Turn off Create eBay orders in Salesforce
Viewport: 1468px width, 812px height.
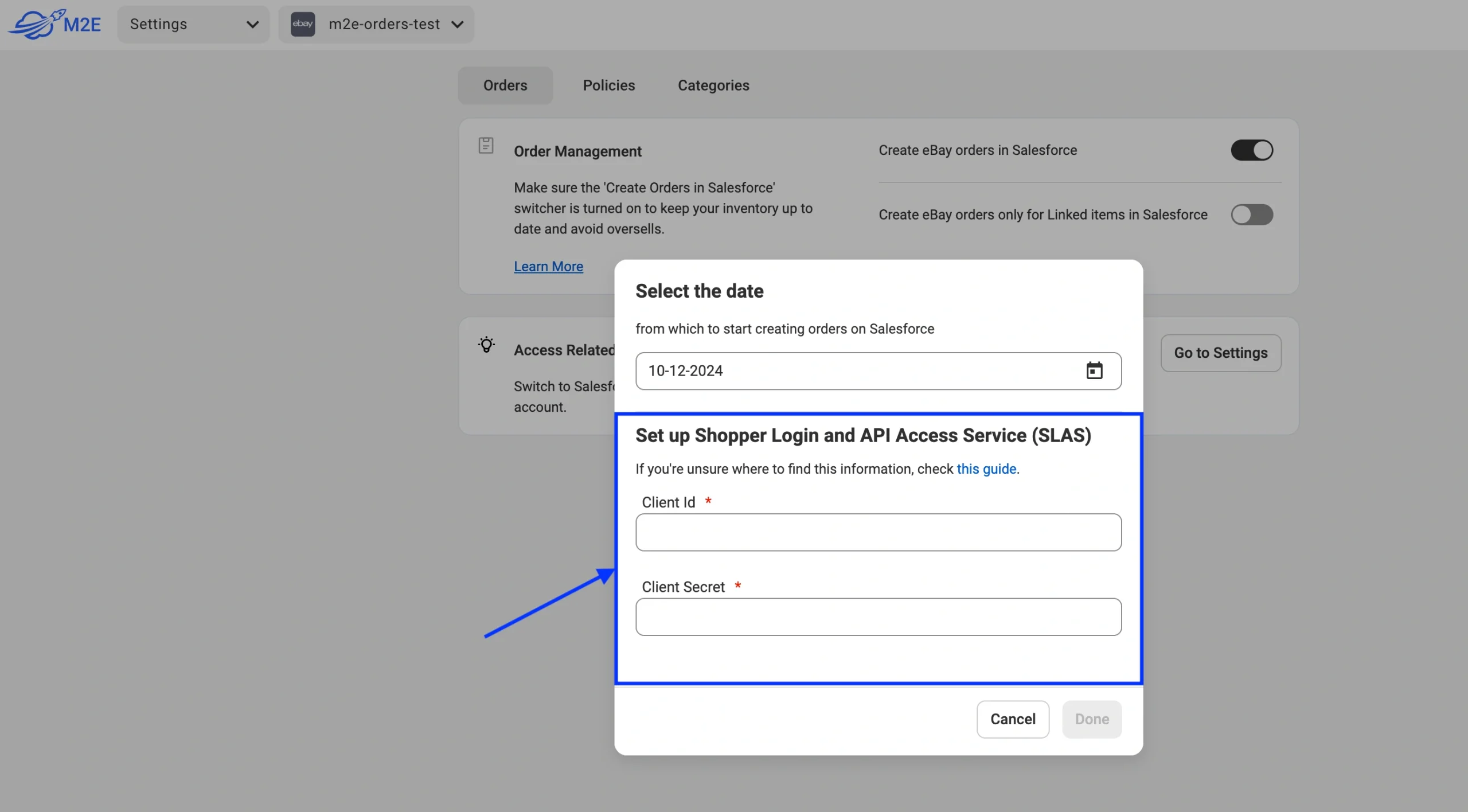[1251, 150]
